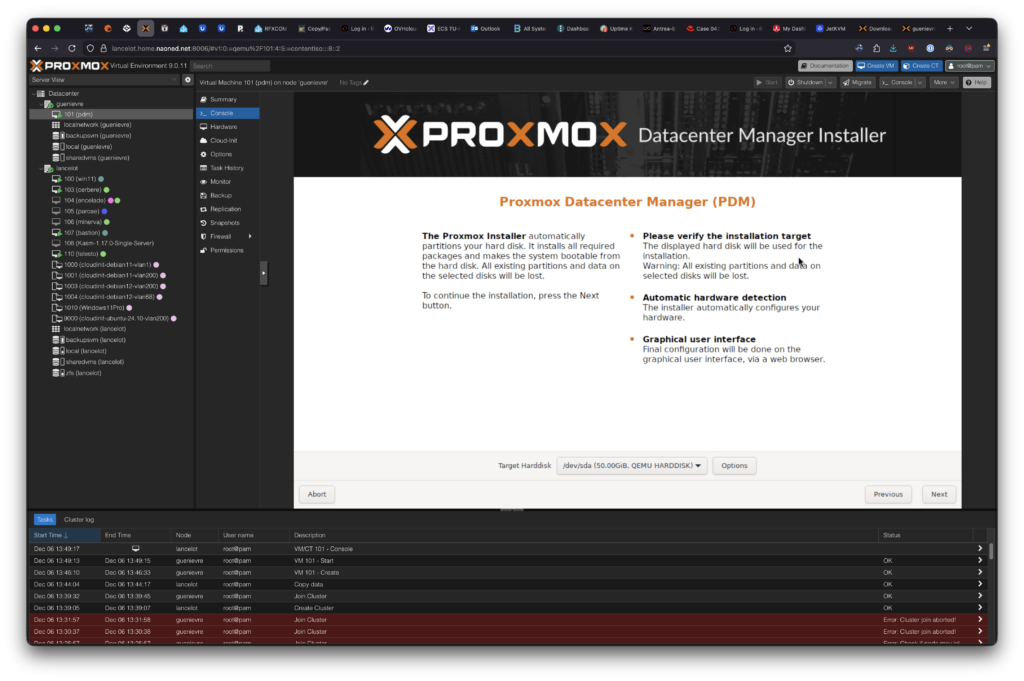Open the Hardware section of VM 101

[223, 127]
